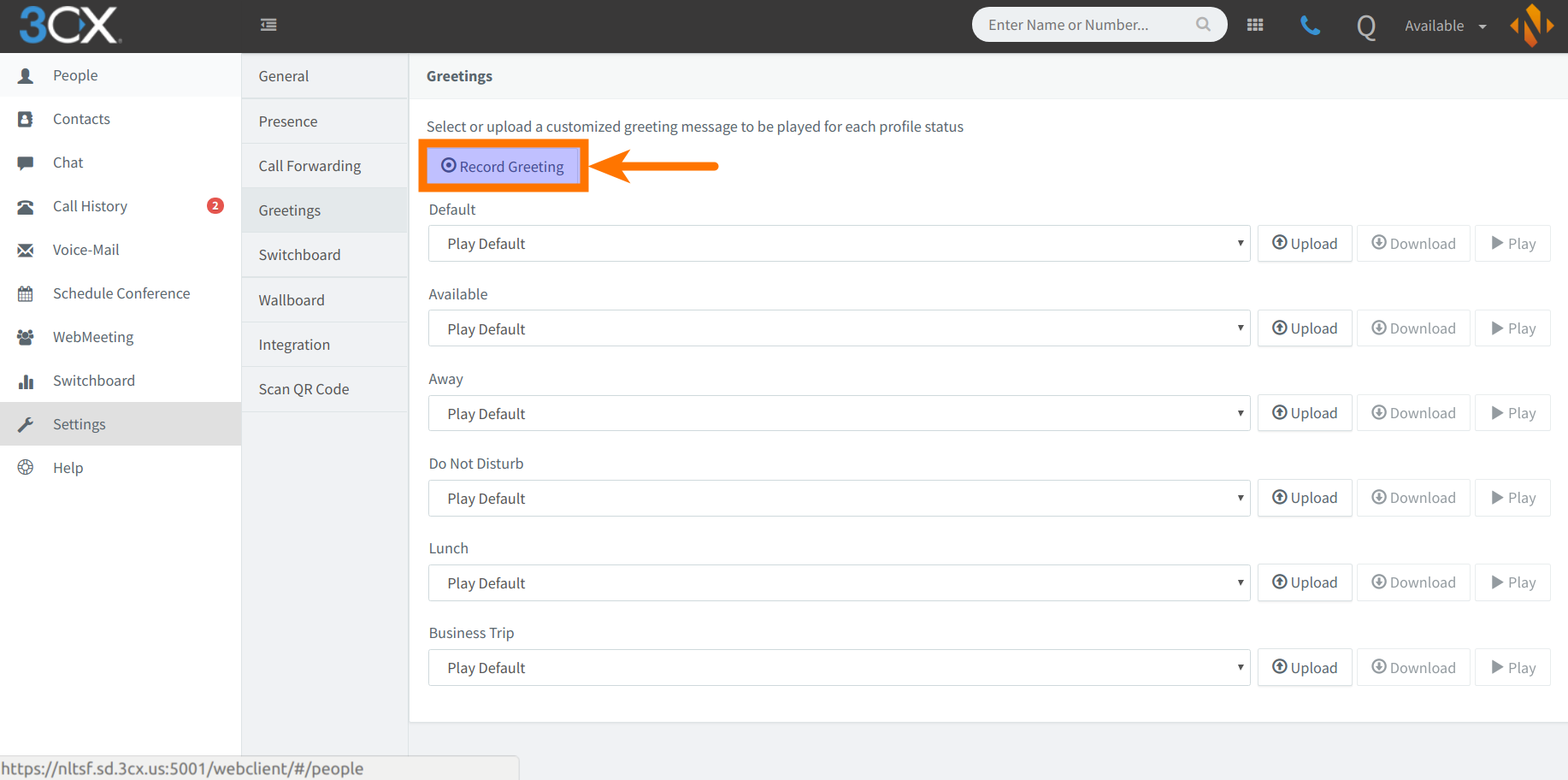Click the 3CX logo
This screenshot has width=1568, height=780.
click(70, 25)
